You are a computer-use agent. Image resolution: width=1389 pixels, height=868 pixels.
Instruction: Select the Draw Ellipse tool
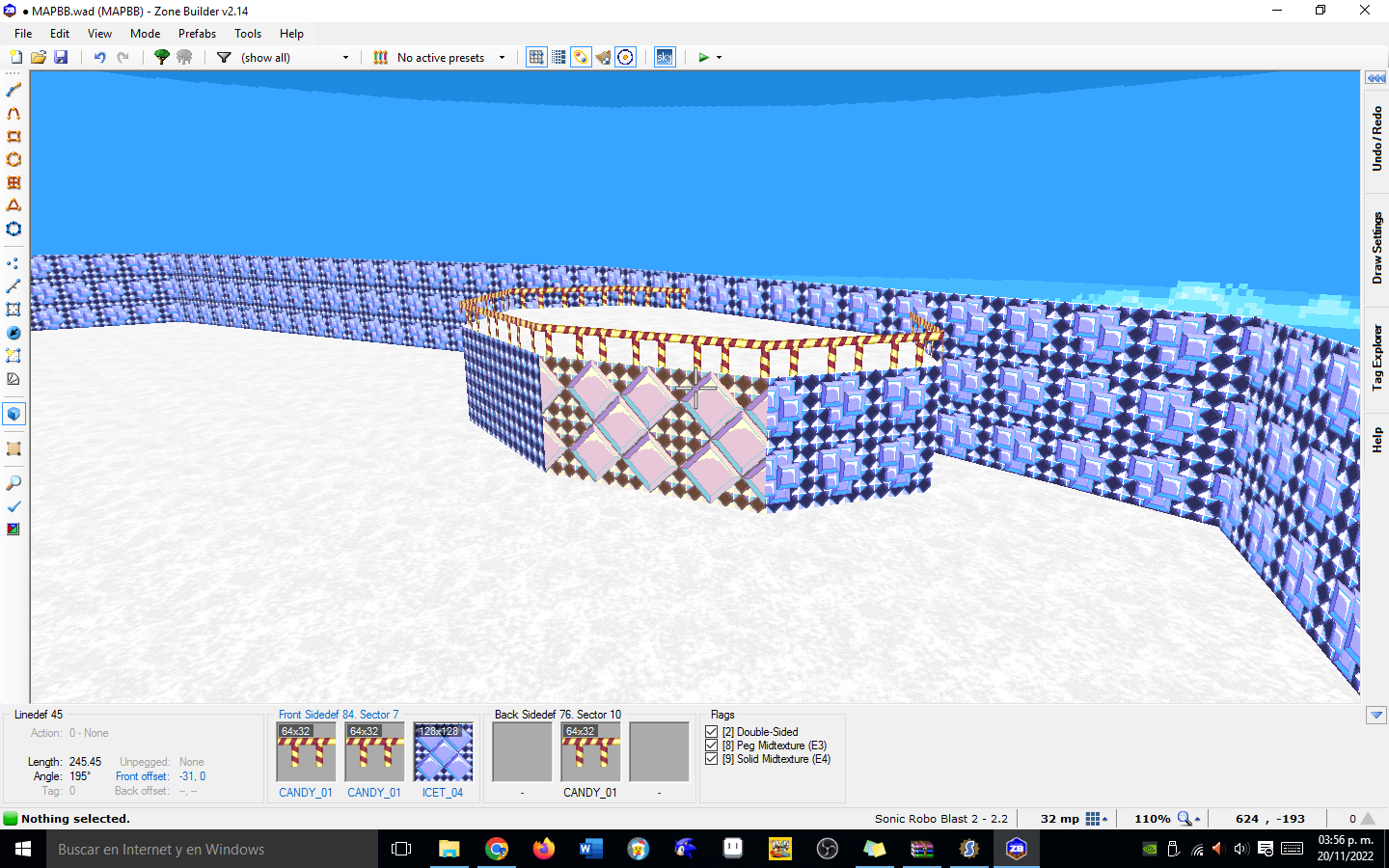pos(14,160)
